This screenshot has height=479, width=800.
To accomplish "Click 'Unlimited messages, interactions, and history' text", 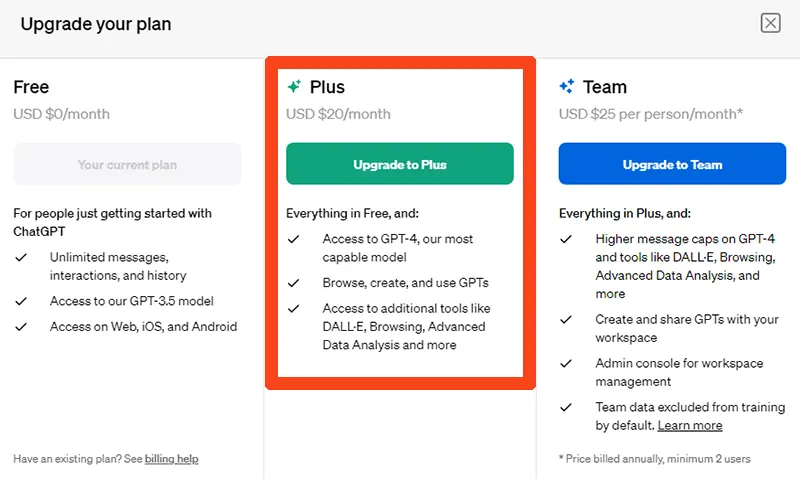I will coord(118,266).
